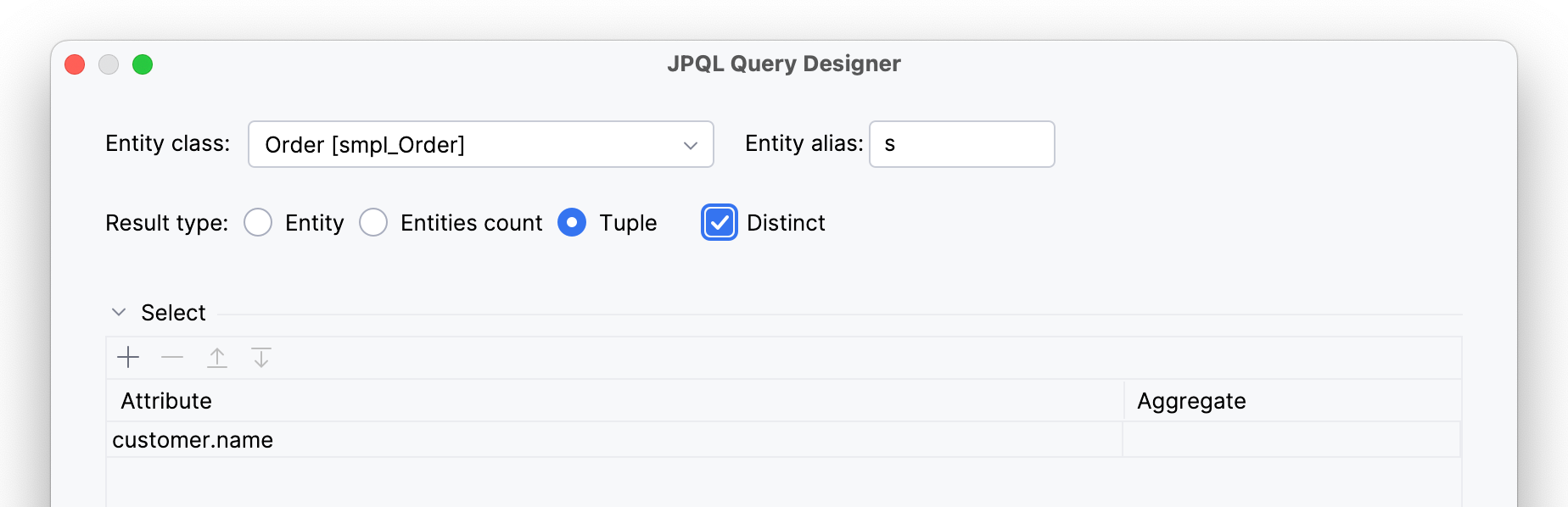The image size is (1568, 507).
Task: Choose the Entities count radio button
Action: 373,223
